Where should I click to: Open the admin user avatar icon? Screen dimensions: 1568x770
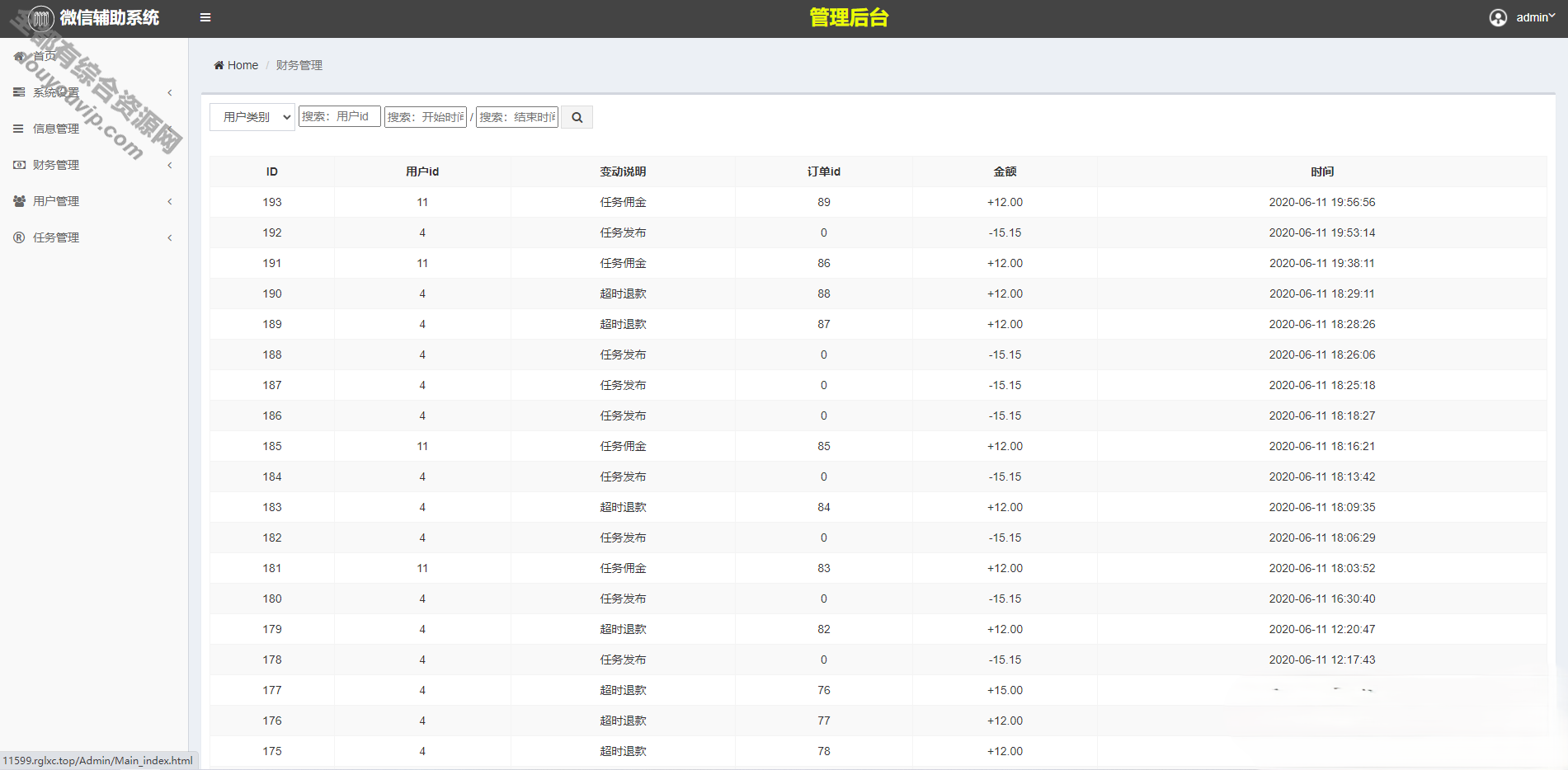click(1498, 17)
